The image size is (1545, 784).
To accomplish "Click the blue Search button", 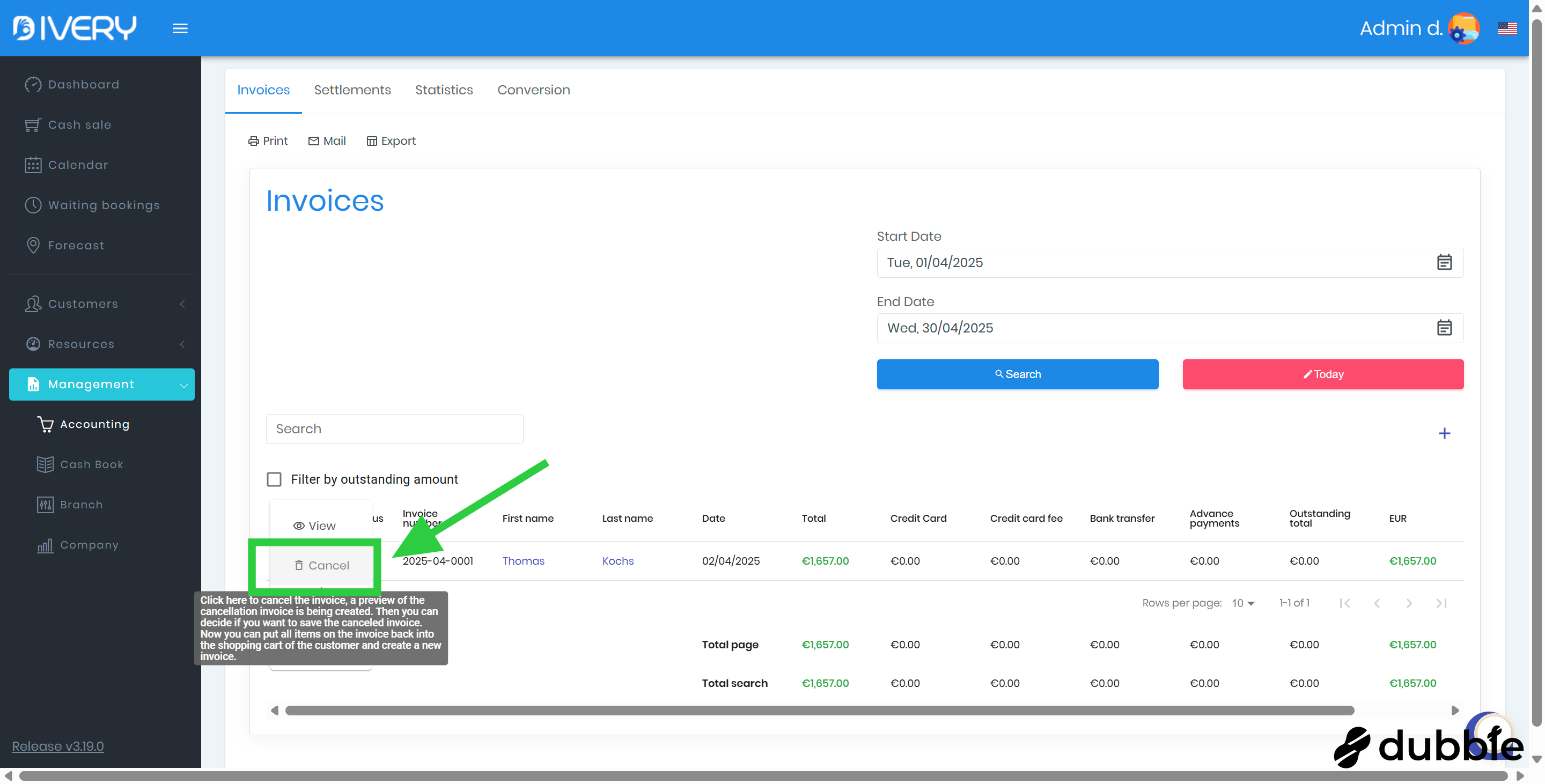I will pyautogui.click(x=1017, y=374).
